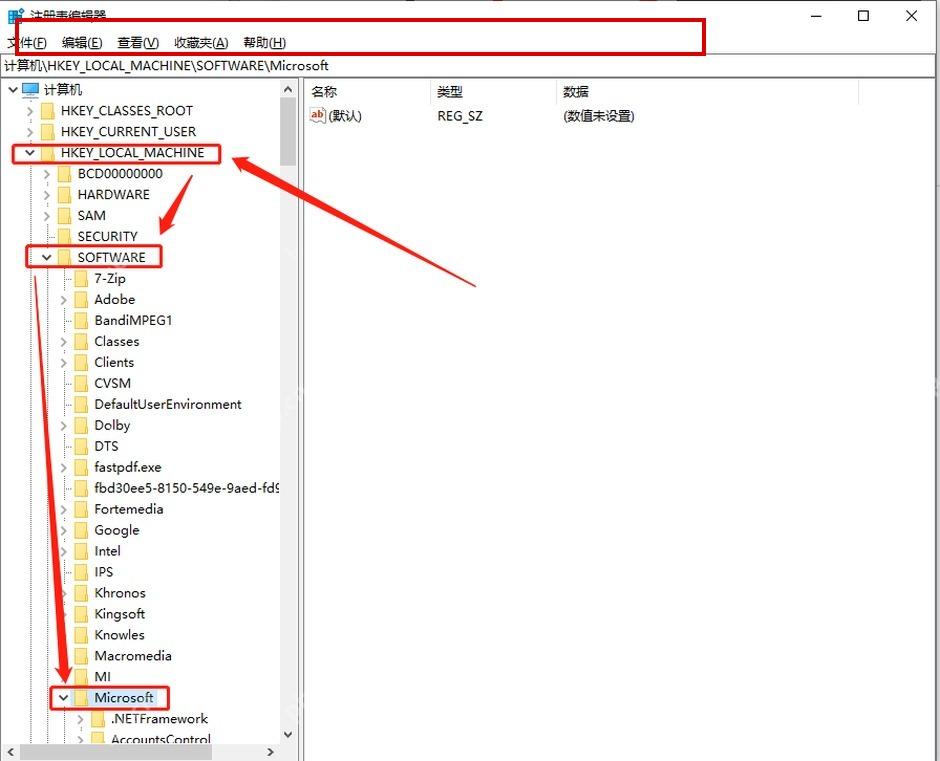The height and width of the screenshot is (761, 940).
Task: Click the 7-Zip folder icon
Action: tap(81, 278)
